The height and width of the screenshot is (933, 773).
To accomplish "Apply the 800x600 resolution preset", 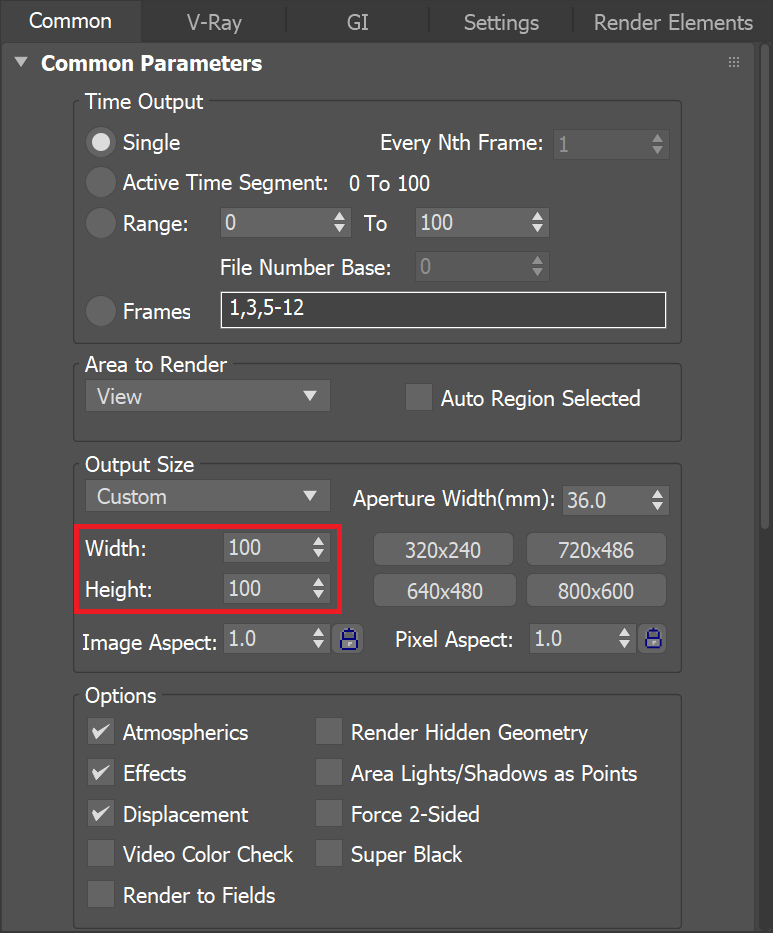I will tap(596, 590).
